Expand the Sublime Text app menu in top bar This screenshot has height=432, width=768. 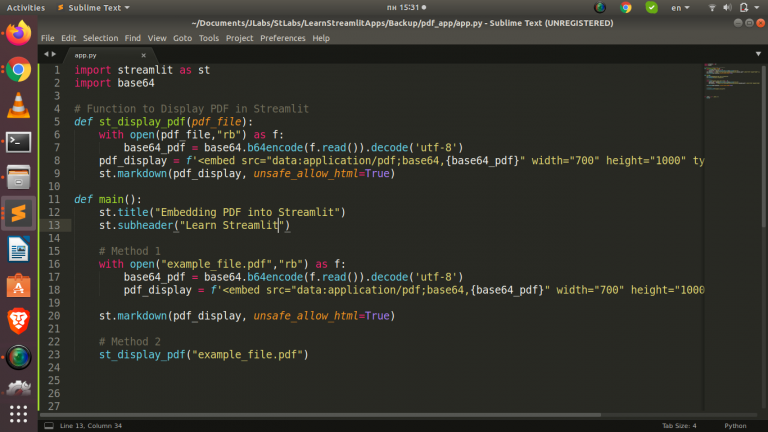(94, 7)
